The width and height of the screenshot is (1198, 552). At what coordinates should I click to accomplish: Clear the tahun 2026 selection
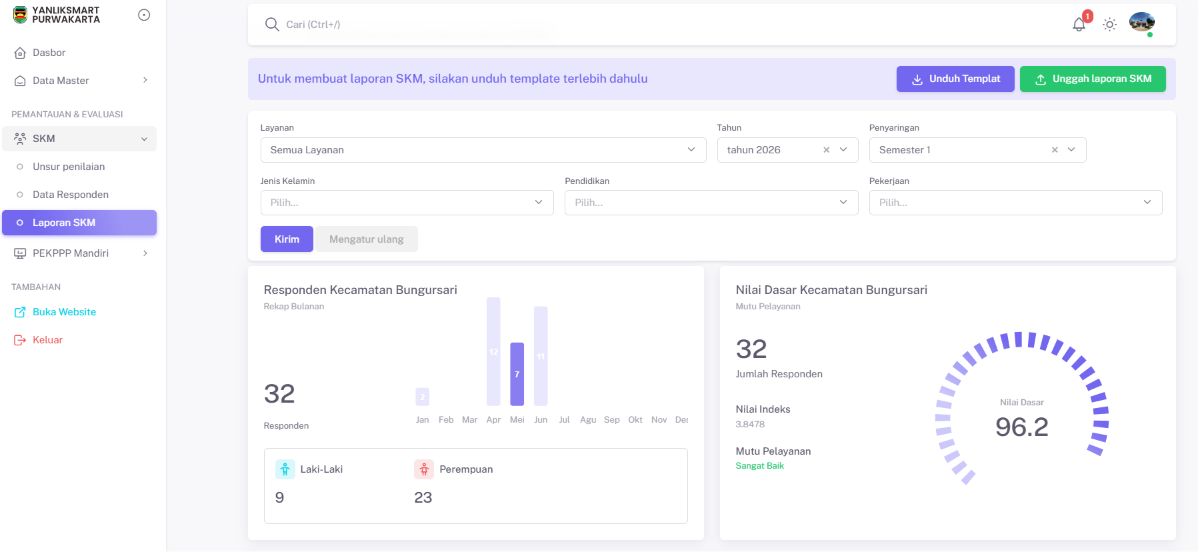point(826,150)
